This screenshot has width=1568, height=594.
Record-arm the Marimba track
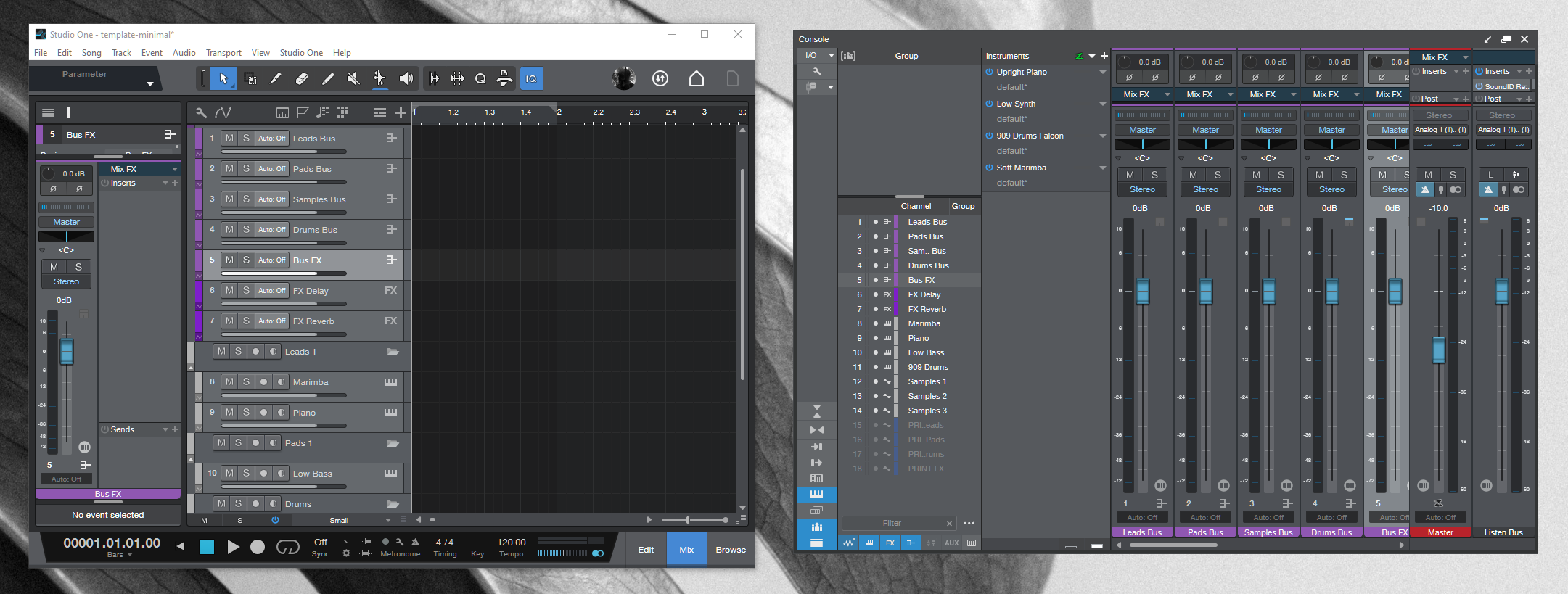pos(263,381)
